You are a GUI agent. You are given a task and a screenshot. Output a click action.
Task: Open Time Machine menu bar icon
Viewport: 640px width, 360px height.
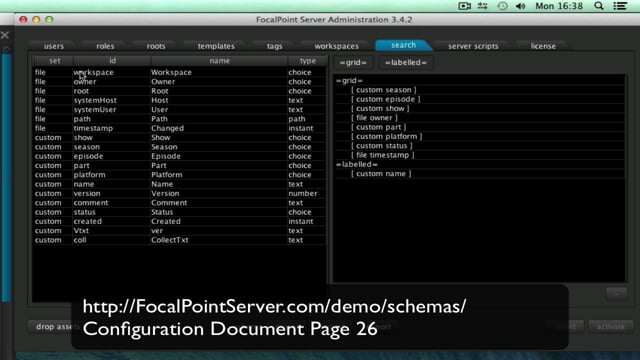(502, 6)
